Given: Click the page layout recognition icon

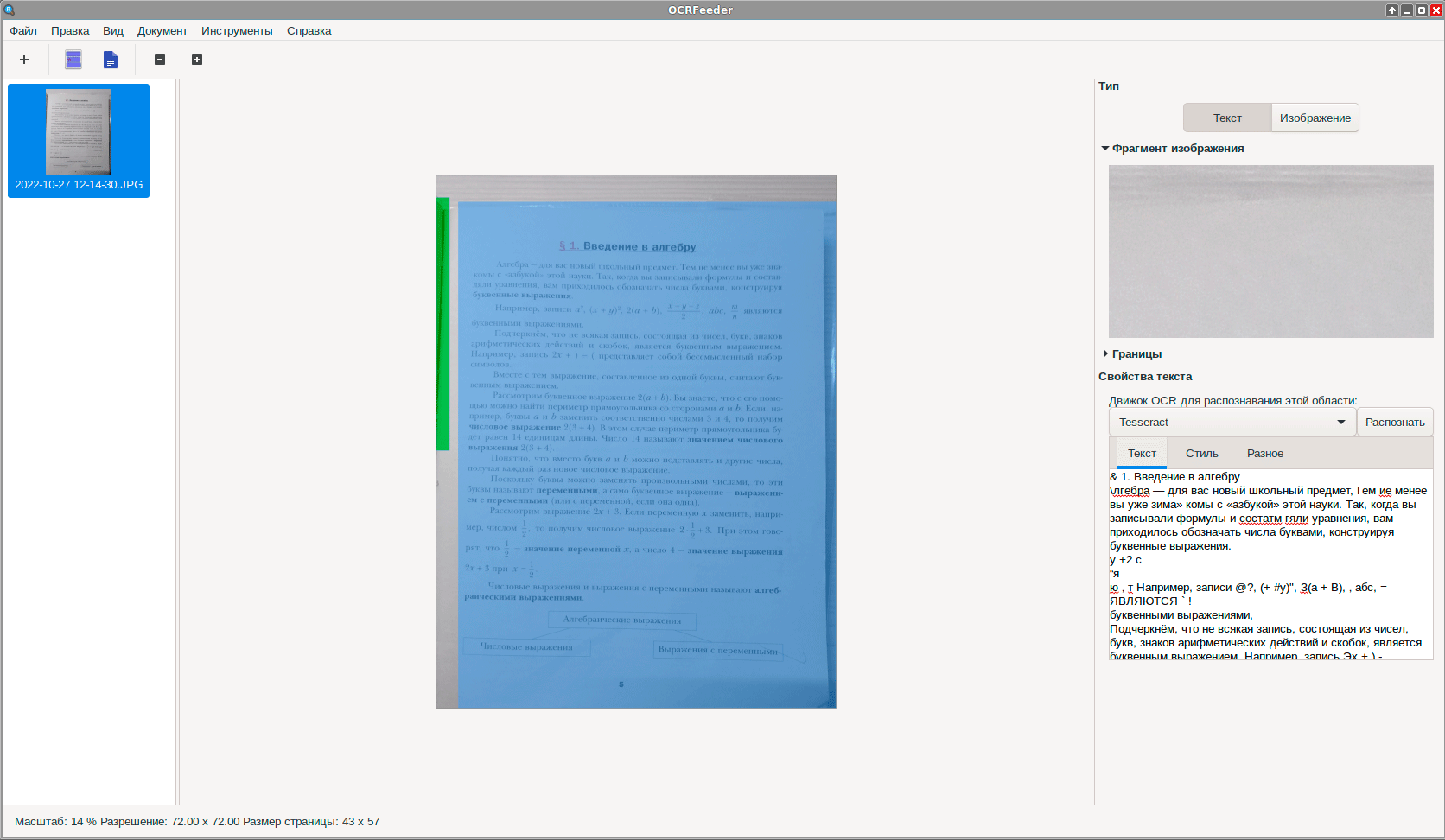Looking at the screenshot, I should 73,60.
